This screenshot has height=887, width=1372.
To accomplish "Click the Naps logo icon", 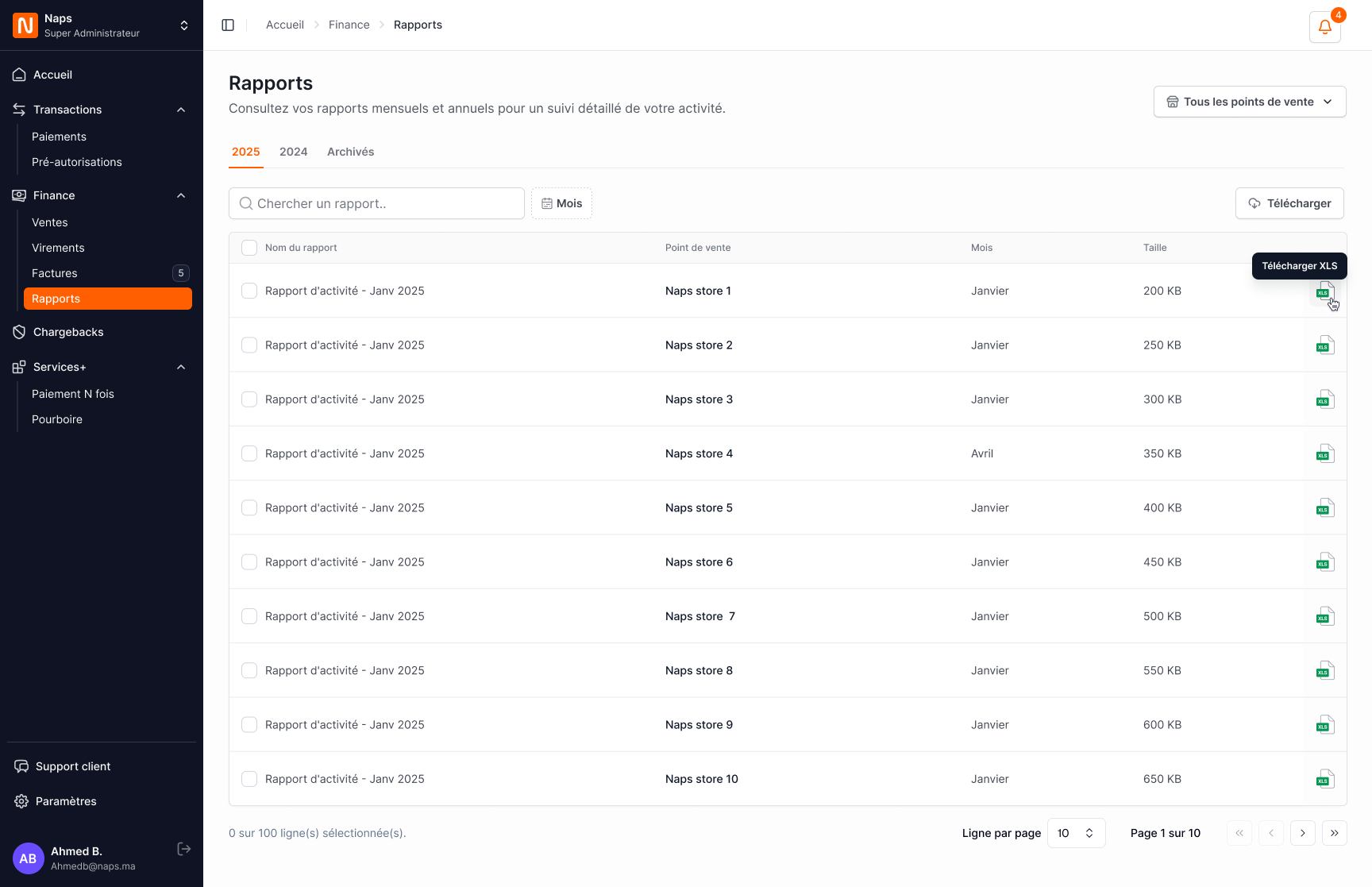I will 25,25.
